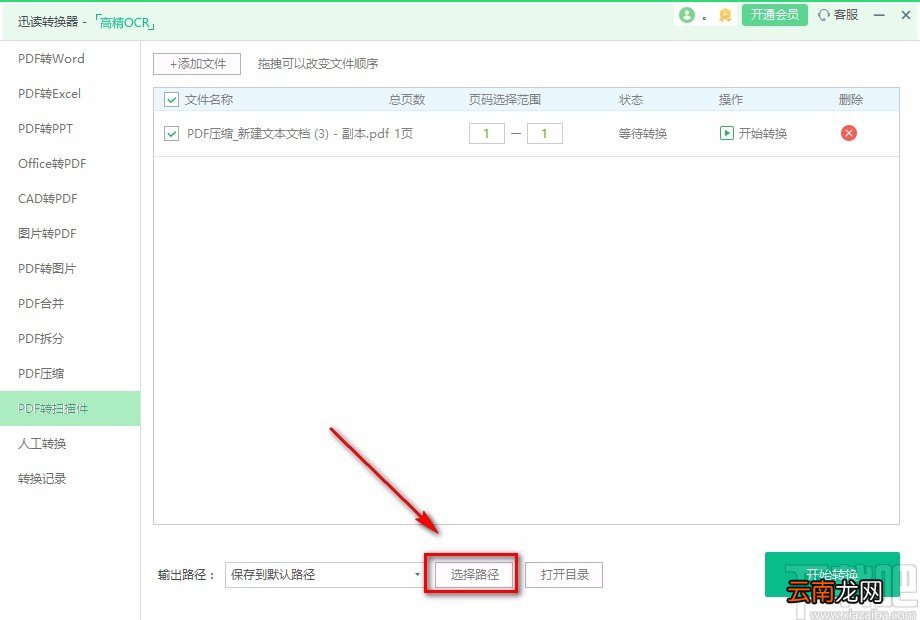Click the 页码选择范围 column header
This screenshot has width=920, height=620.
point(505,100)
